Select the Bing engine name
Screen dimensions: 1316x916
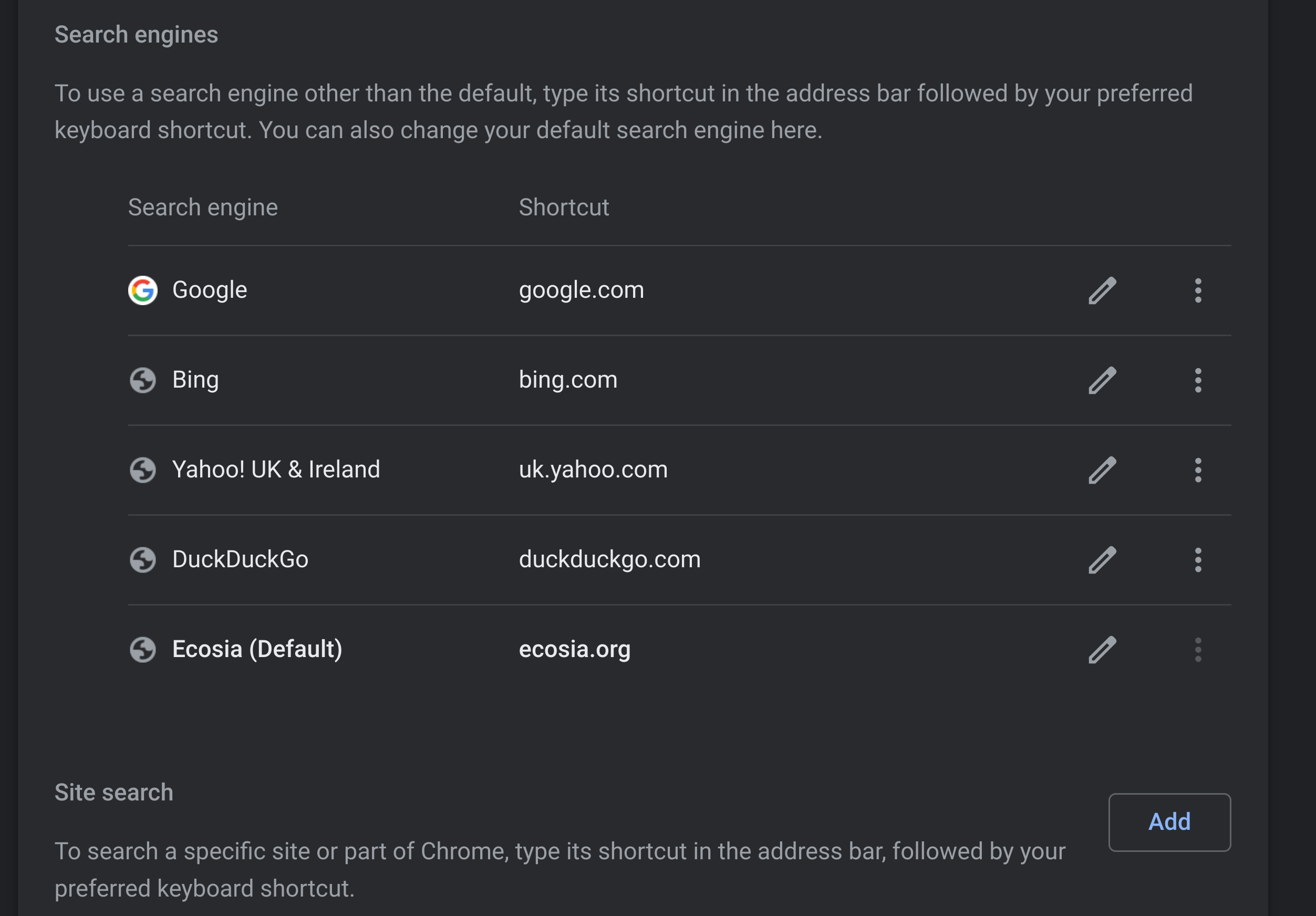pos(195,380)
